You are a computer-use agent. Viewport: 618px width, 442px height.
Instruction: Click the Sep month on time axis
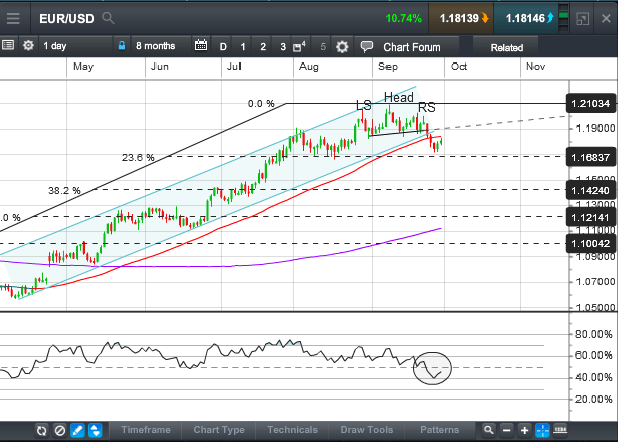point(388,66)
